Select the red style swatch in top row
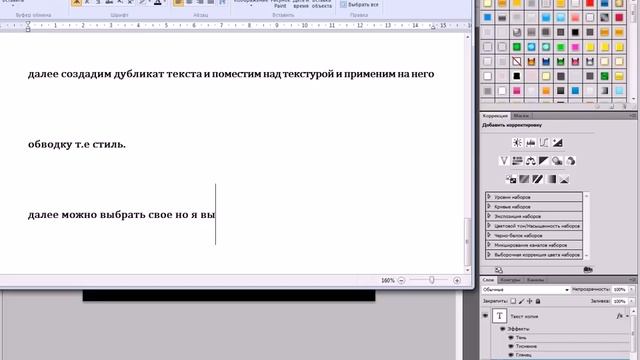 [590, 3]
